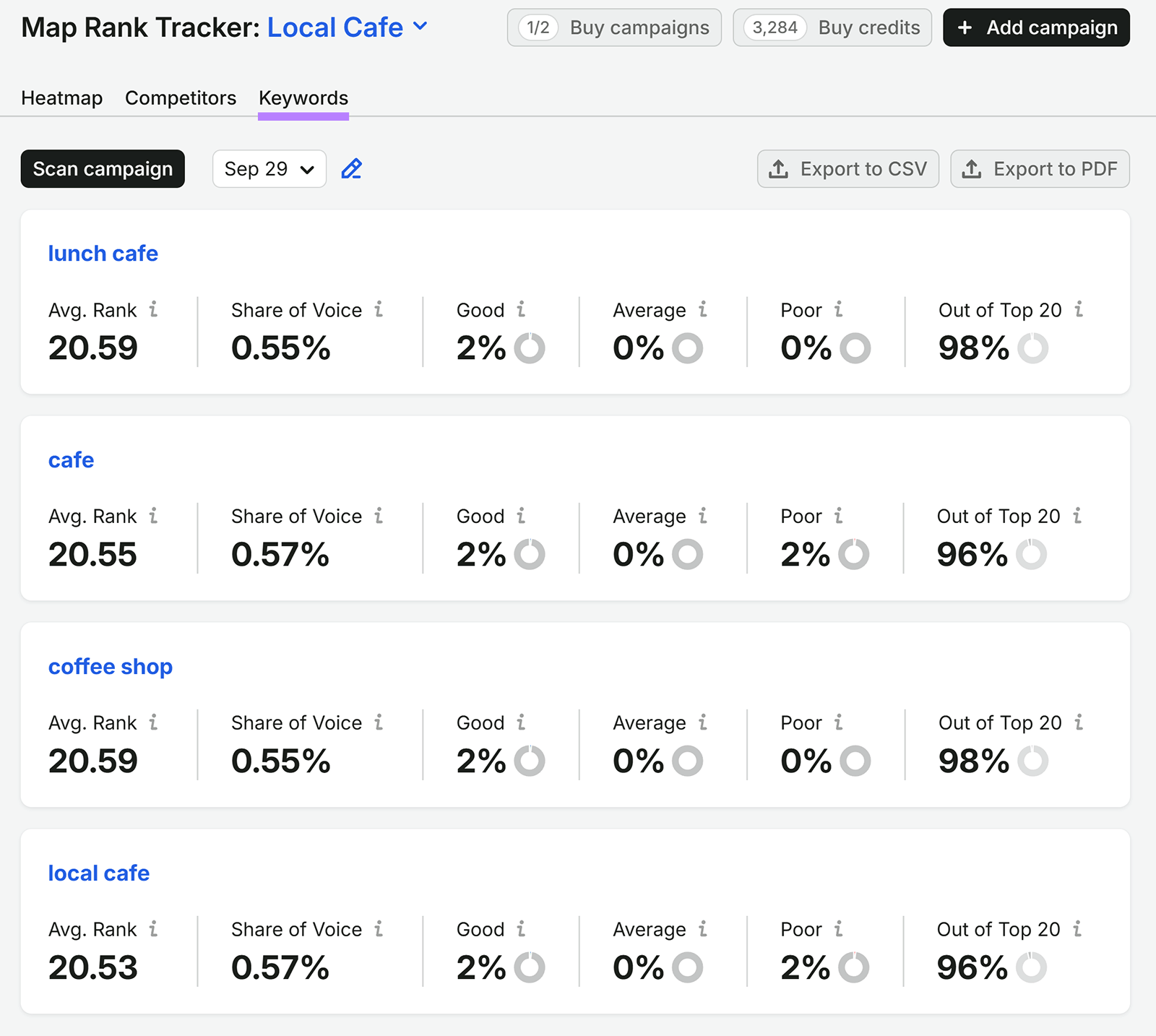Click the cafe 0.57% Share of Voice value
1156x1036 pixels.
pos(280,555)
